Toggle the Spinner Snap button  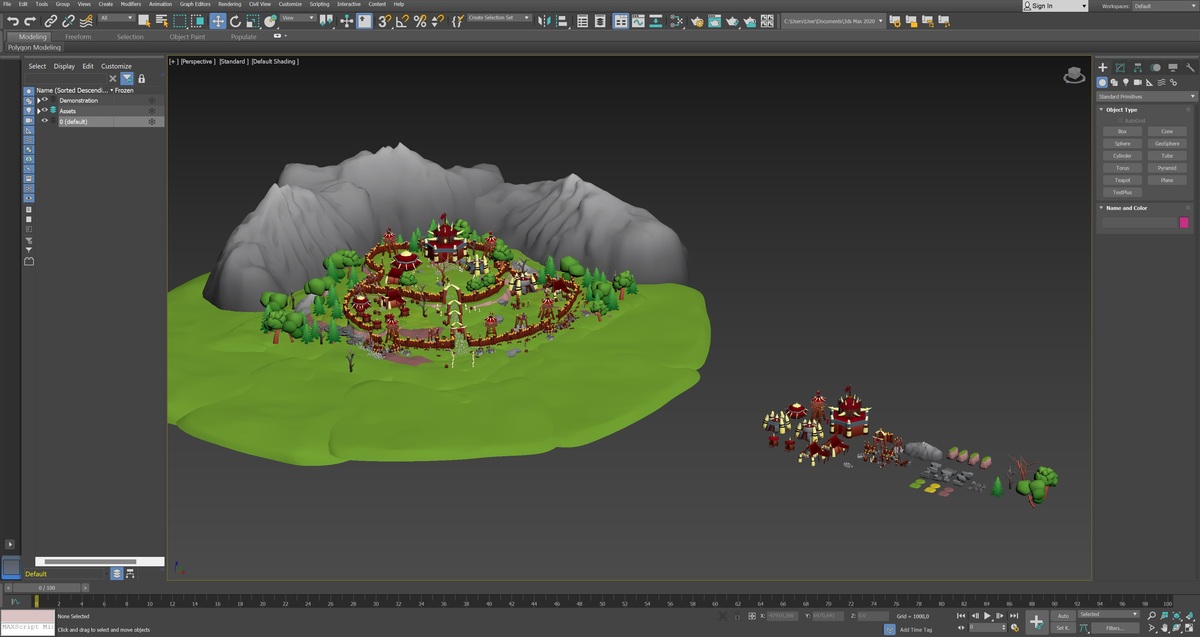[x=438, y=20]
